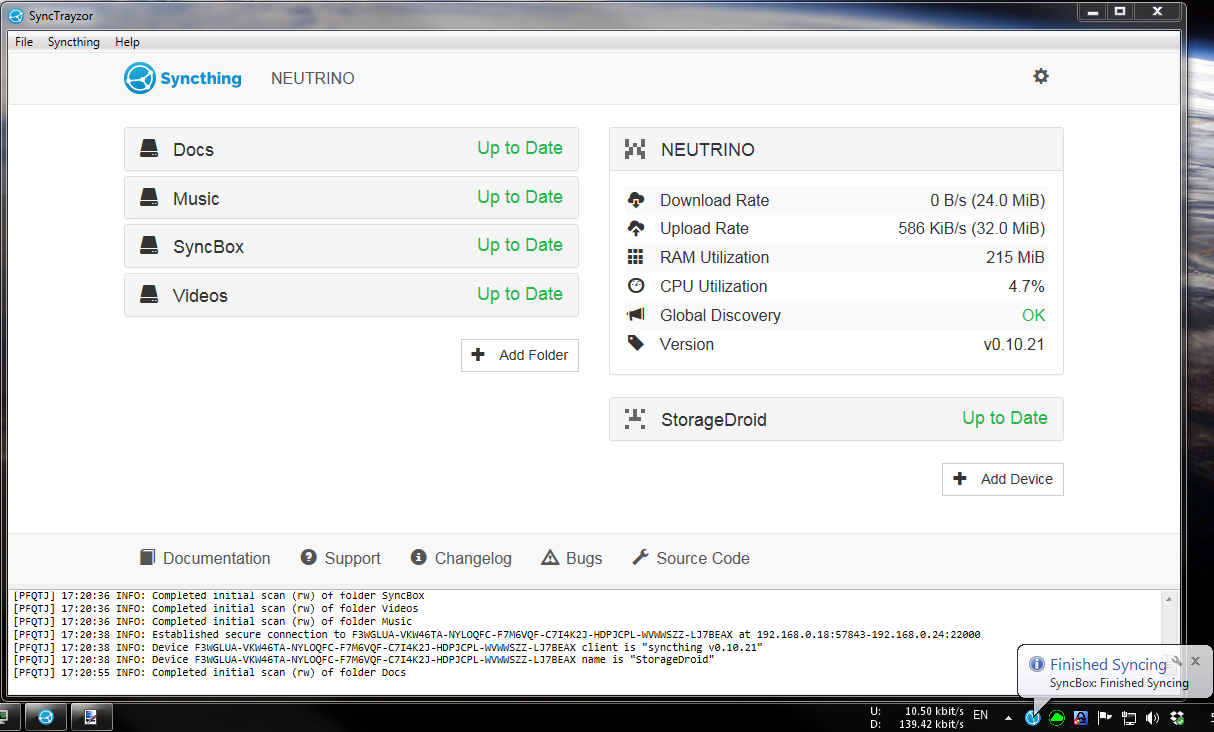The image size is (1214, 732).
Task: Click the green cloud tray icon
Action: point(1056,717)
